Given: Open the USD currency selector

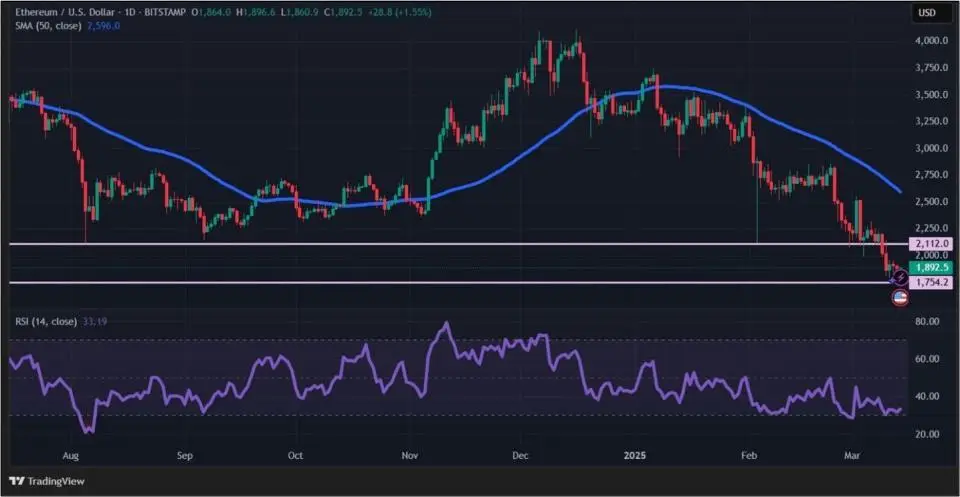Looking at the screenshot, I should [927, 13].
